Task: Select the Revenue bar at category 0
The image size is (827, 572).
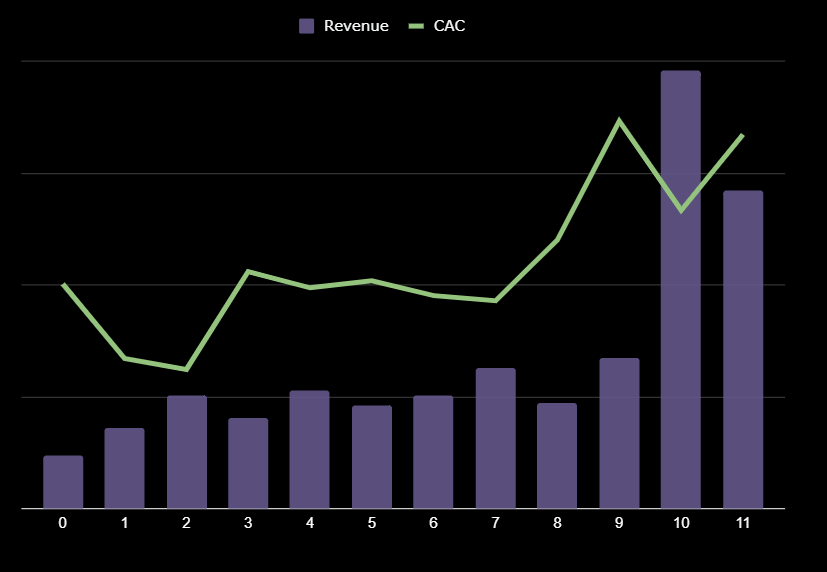Action: pyautogui.click(x=63, y=482)
